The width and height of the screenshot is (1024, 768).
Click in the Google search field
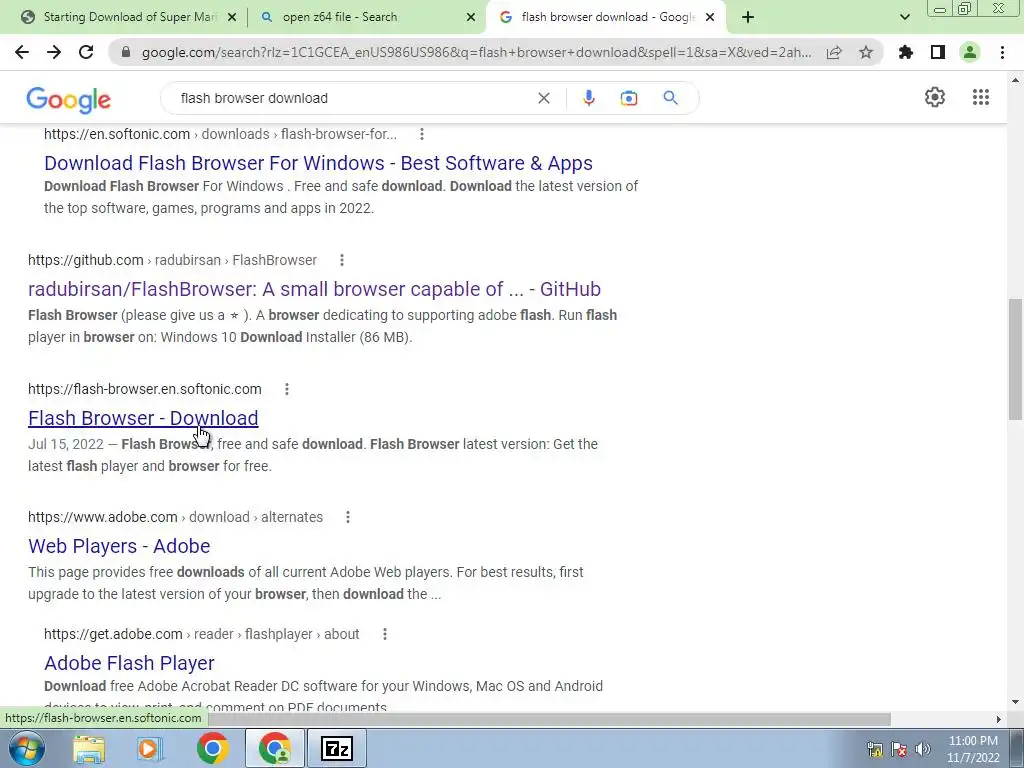point(353,98)
